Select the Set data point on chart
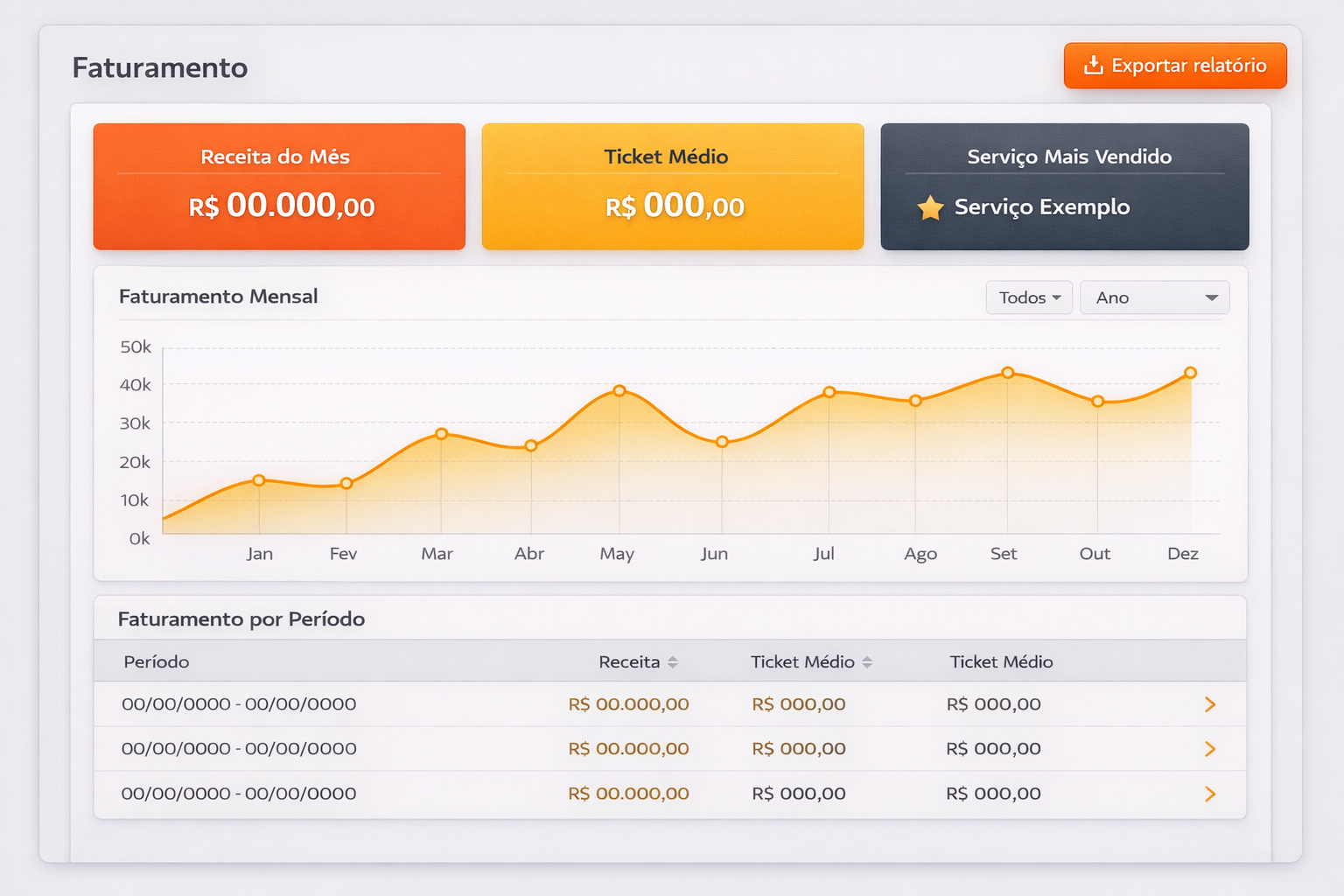 coord(1008,373)
